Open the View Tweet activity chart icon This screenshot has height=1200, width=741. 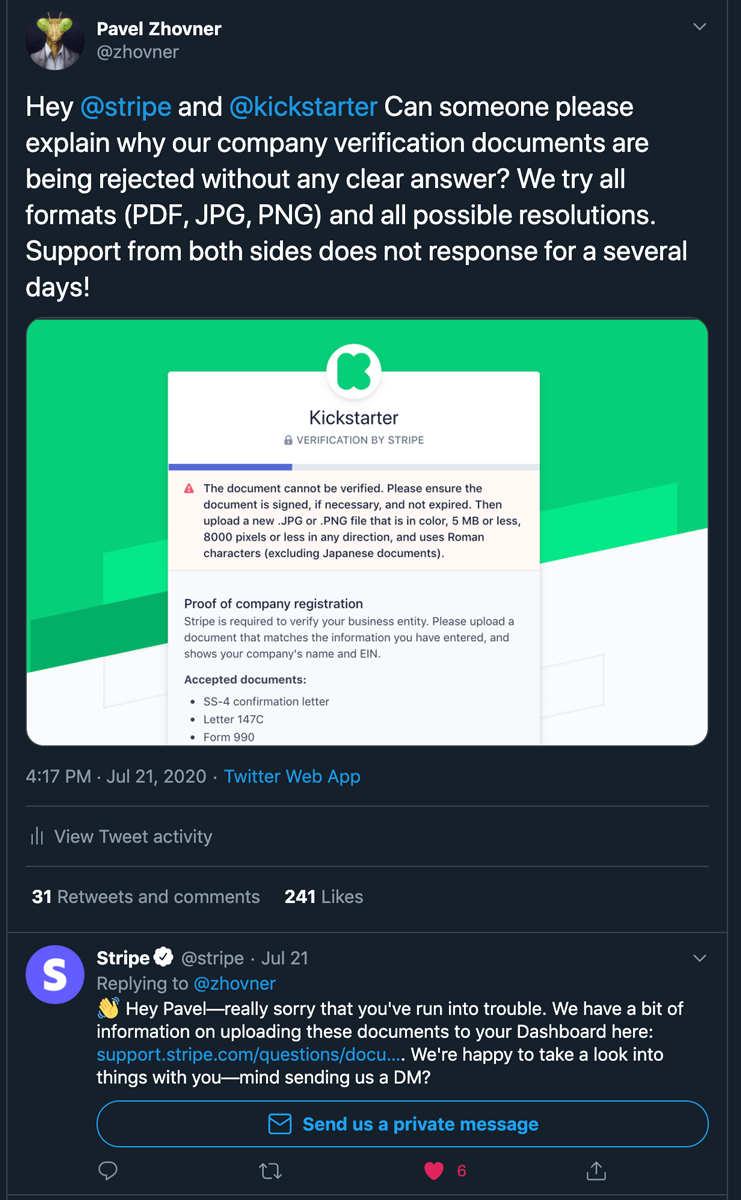coord(37,836)
